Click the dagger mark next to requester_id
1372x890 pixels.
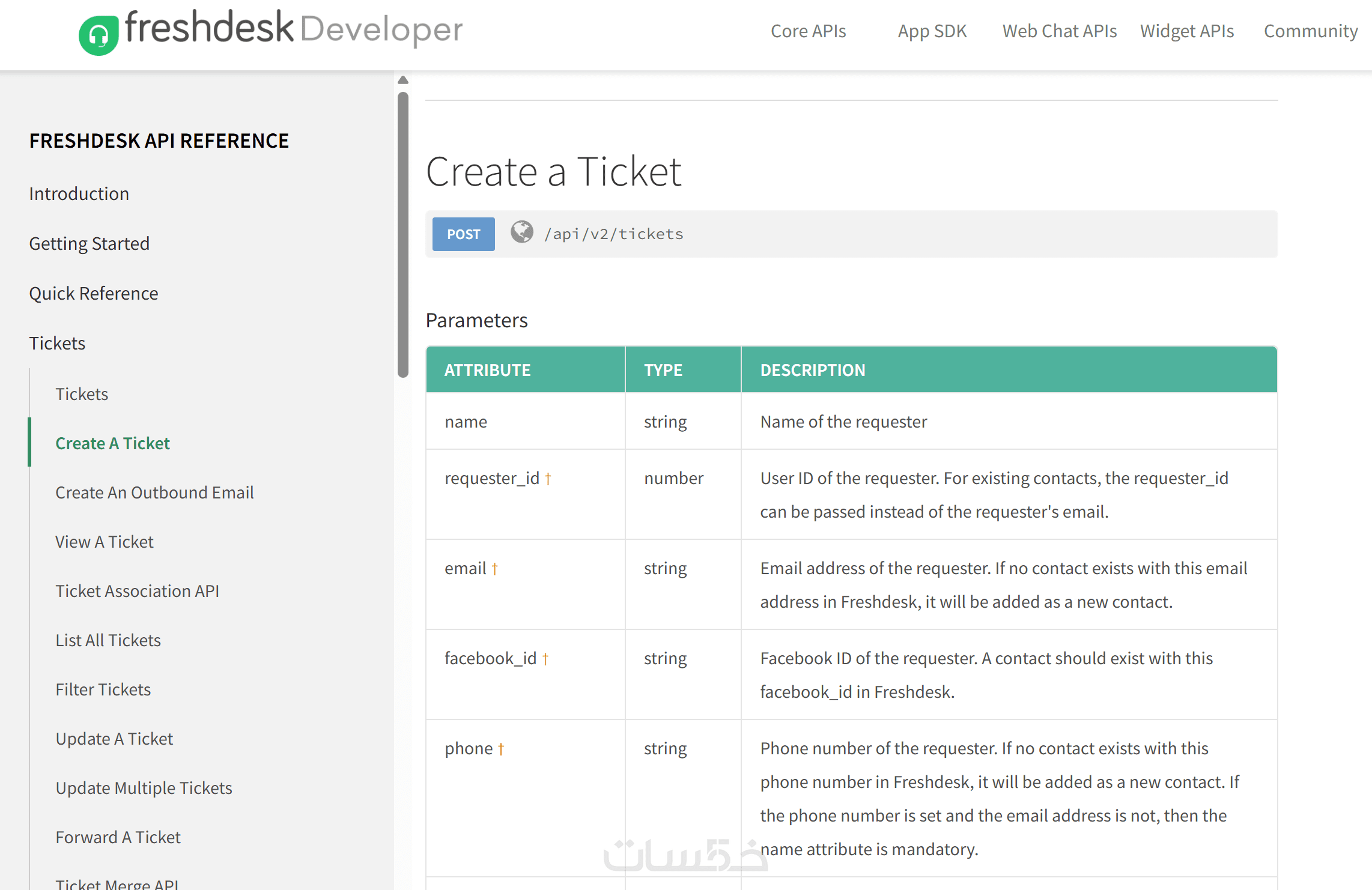pos(548,479)
